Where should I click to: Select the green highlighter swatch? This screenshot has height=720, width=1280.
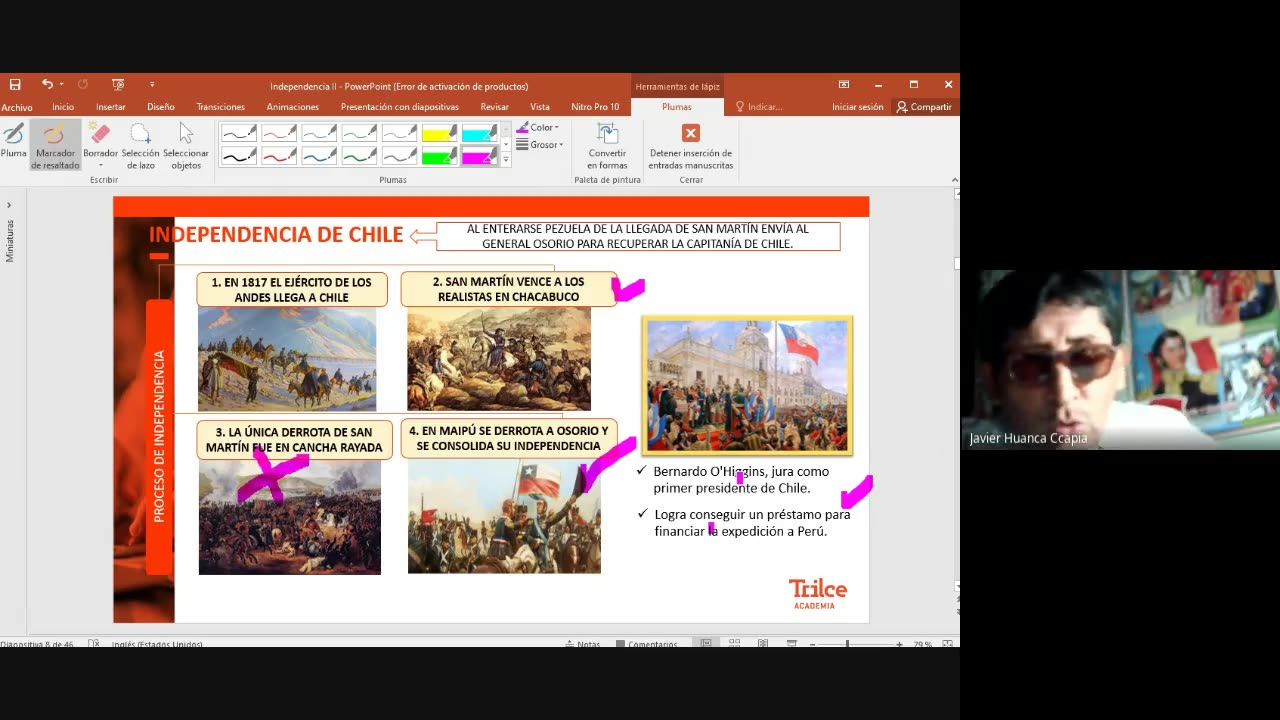(439, 155)
